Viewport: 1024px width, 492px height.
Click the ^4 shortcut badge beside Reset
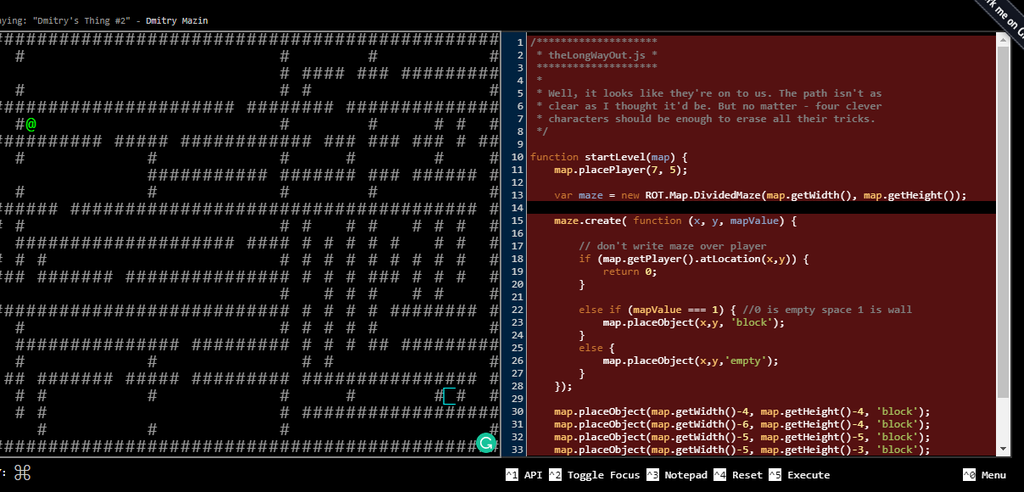coord(720,475)
